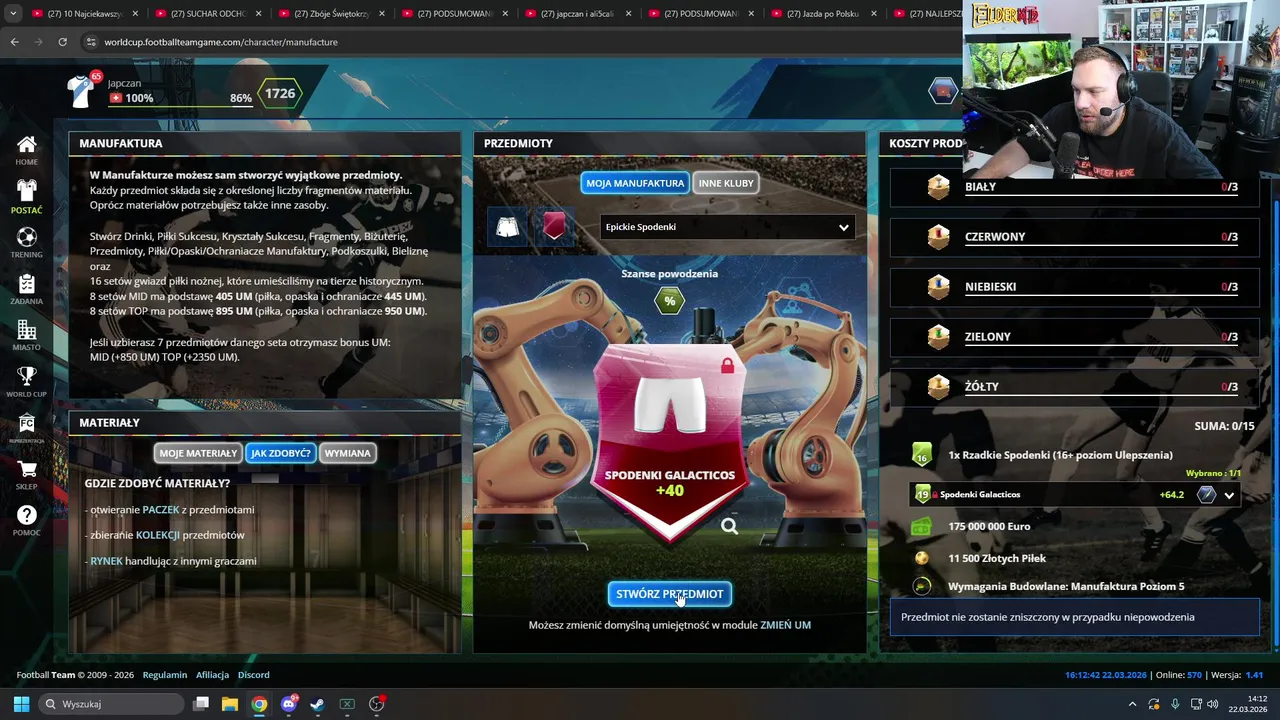Go back with browser back arrow
Viewport: 1280px width, 720px height.
click(x=14, y=42)
